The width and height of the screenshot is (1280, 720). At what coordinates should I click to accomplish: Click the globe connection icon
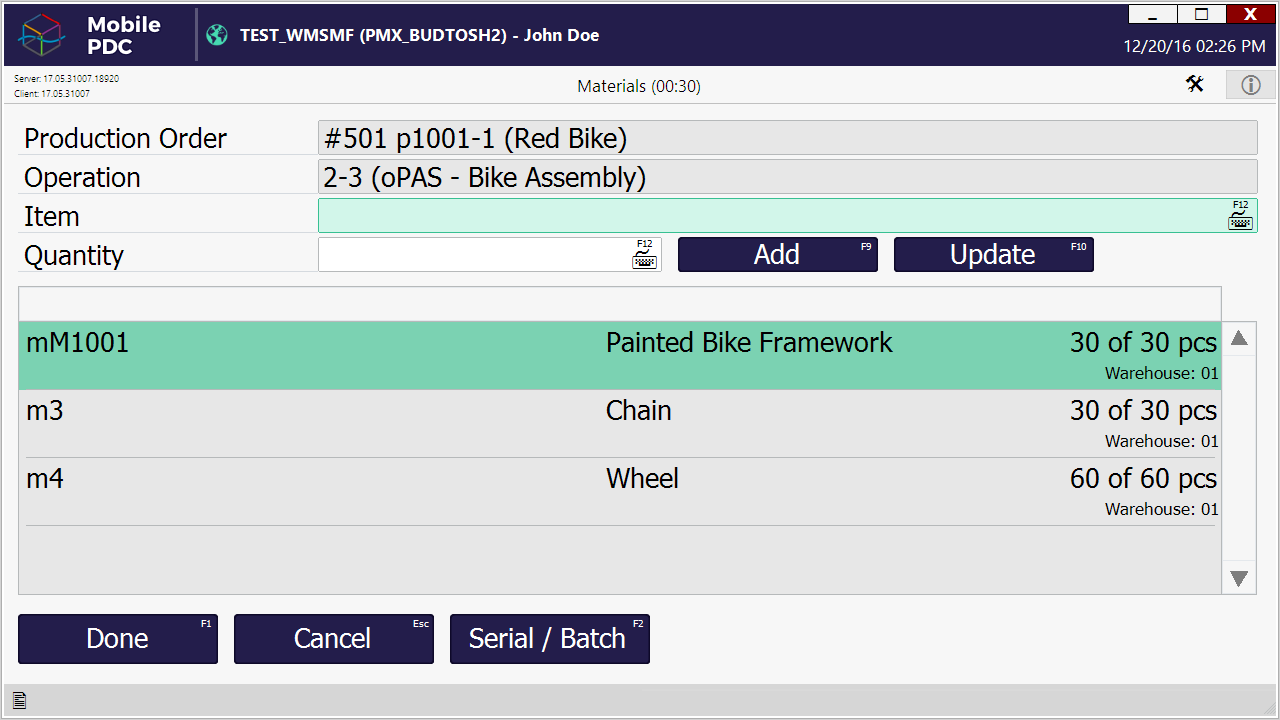click(x=217, y=35)
